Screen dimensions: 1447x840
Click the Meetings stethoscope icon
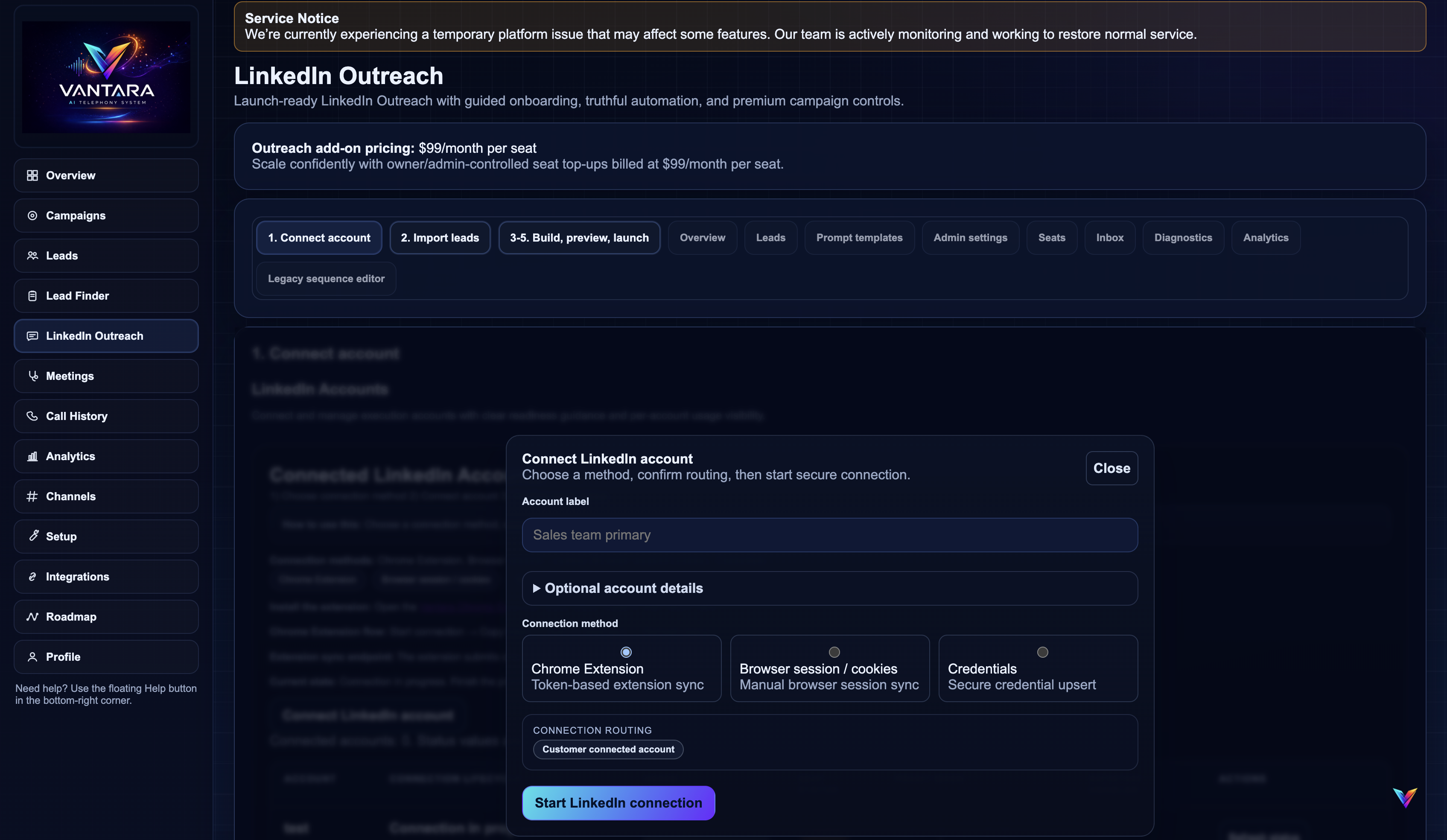[x=33, y=376]
